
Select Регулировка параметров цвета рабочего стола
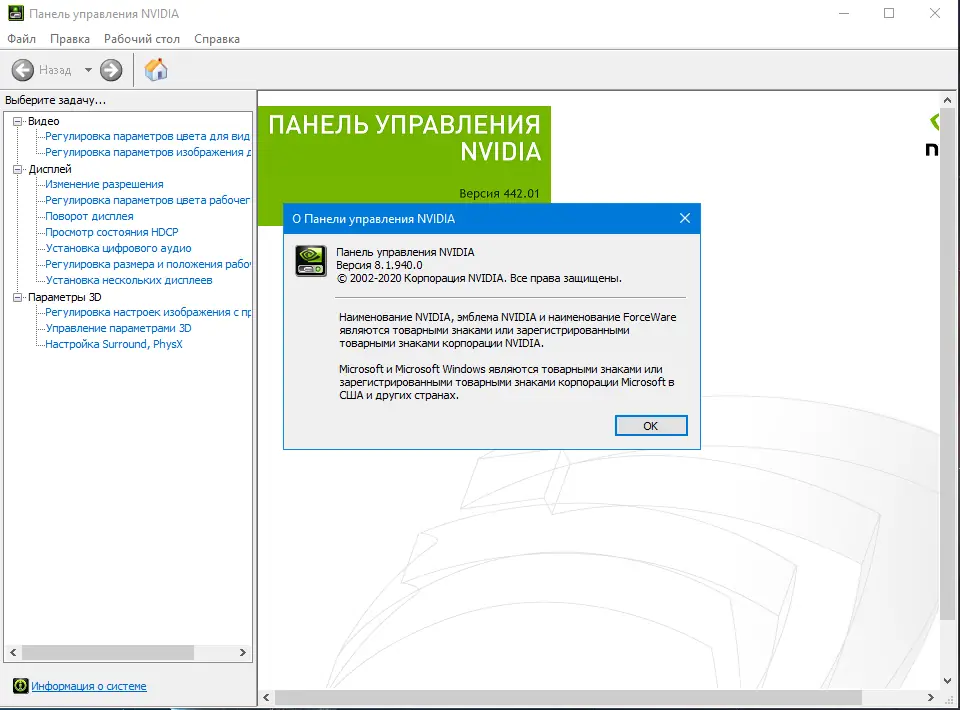[x=148, y=200]
